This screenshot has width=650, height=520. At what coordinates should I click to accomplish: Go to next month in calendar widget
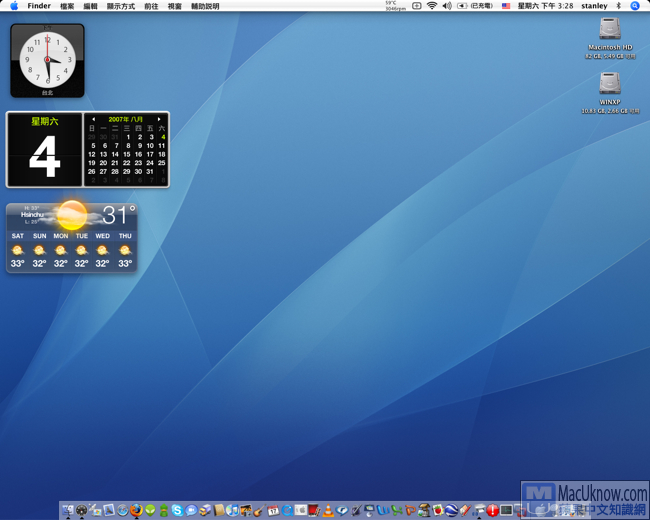coord(159,119)
